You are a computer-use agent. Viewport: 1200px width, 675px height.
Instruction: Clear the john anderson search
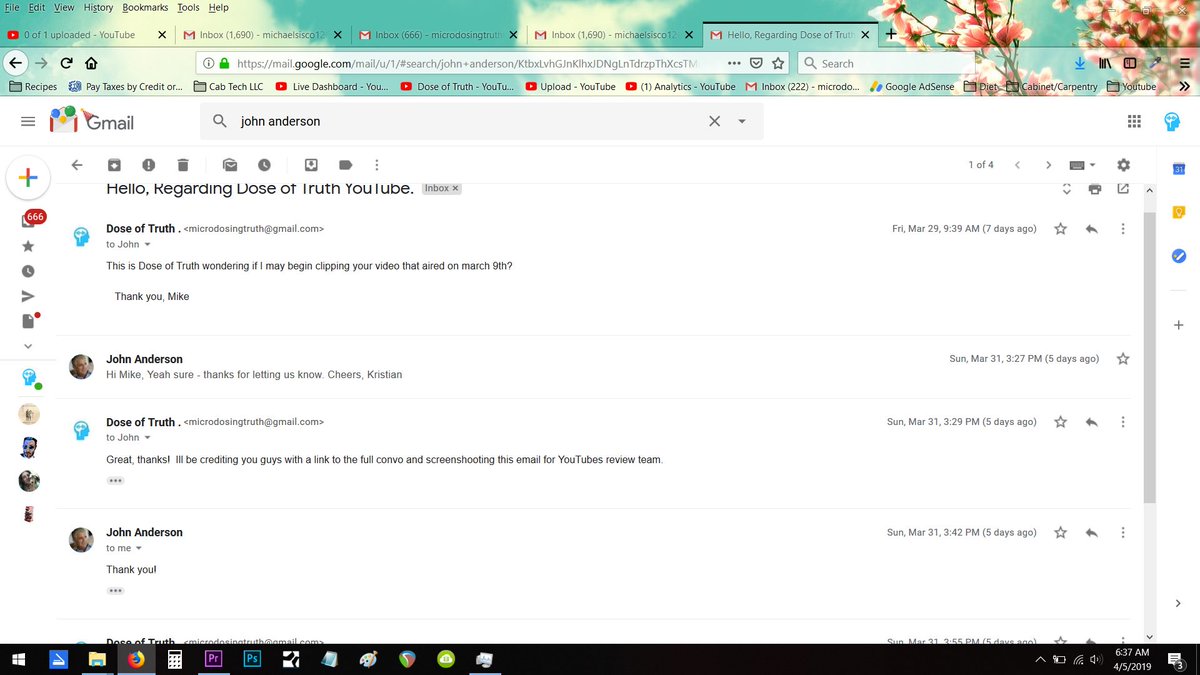coord(714,121)
